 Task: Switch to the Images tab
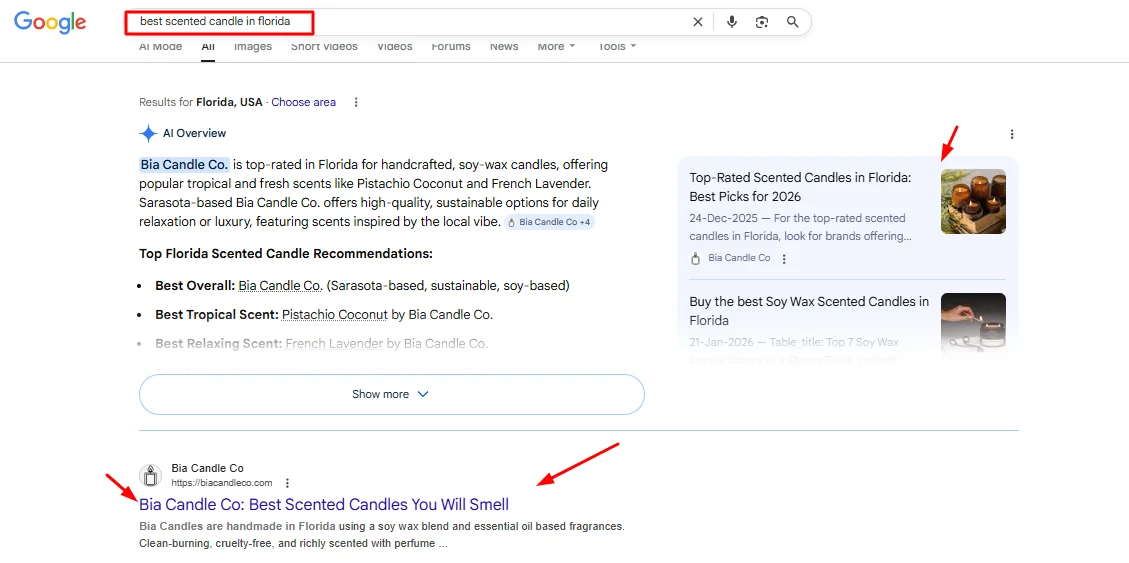pyautogui.click(x=253, y=46)
